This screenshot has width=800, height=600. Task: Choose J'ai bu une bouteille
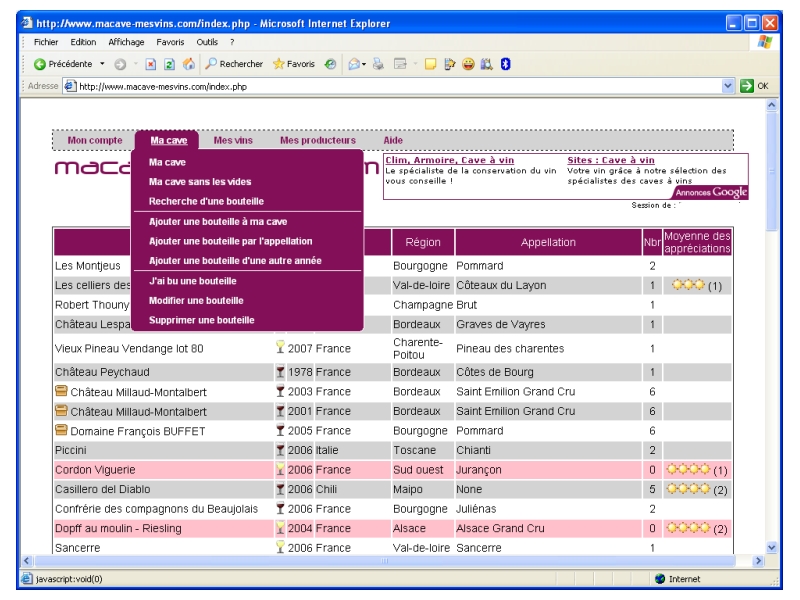click(192, 281)
